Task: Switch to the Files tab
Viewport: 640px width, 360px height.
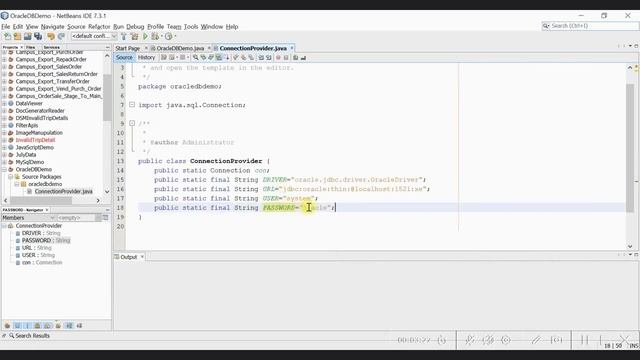Action: (x=30, y=47)
